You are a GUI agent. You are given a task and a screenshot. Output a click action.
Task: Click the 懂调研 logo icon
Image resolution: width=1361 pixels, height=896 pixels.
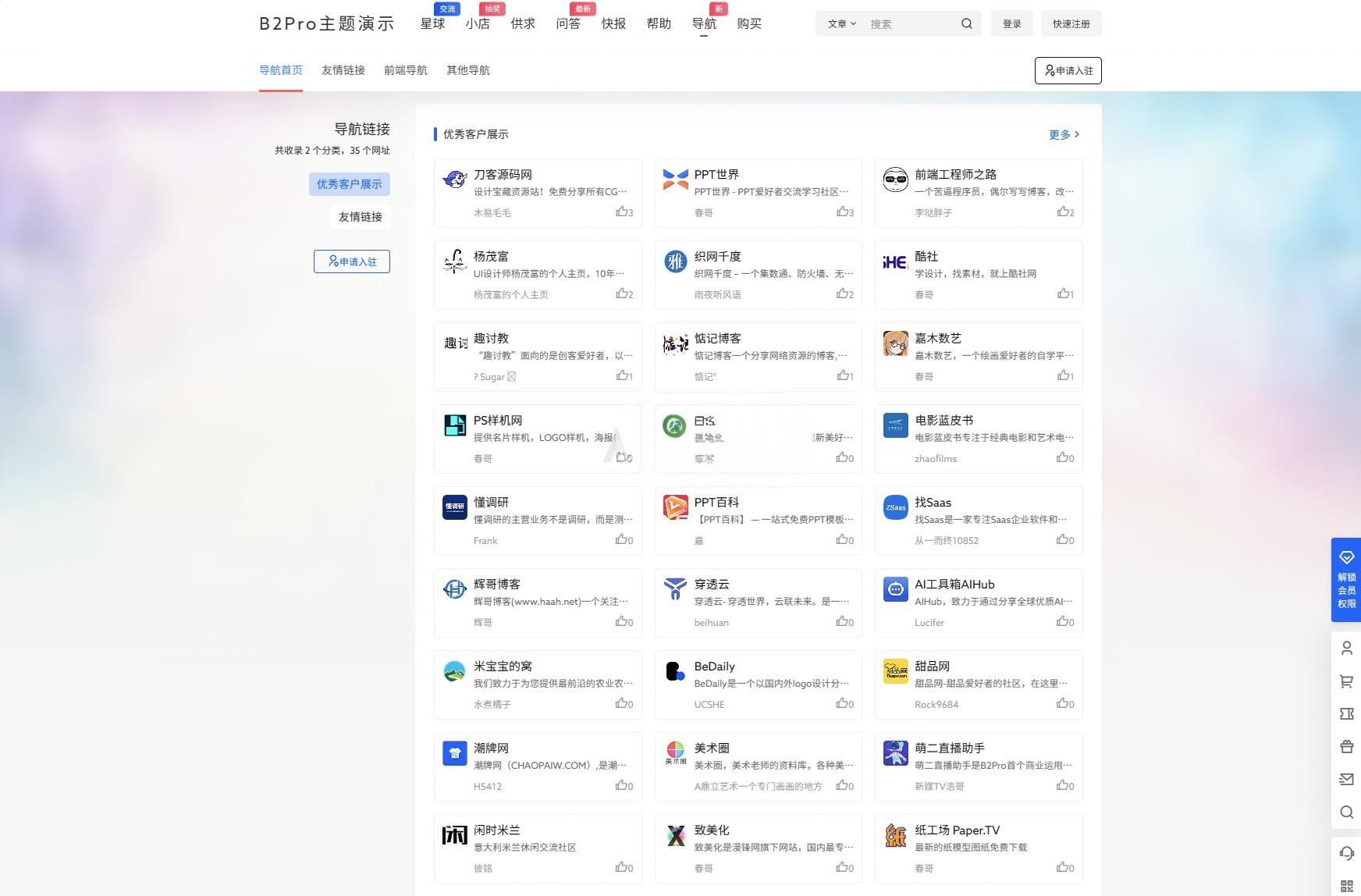pos(455,507)
